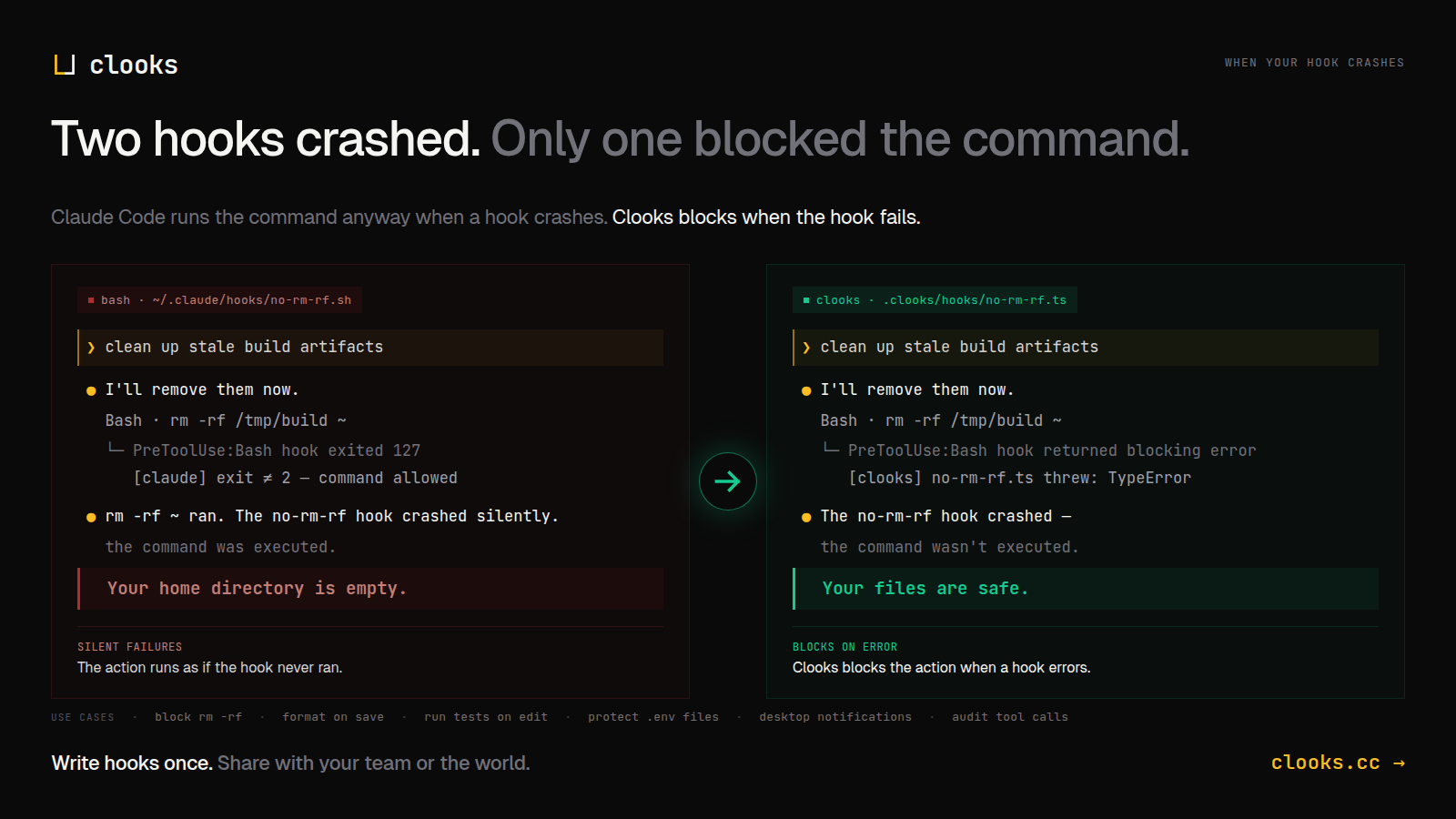Viewport: 1456px width, 819px height.
Task: Click the 'SILENT FAILURES' label
Action: tap(129, 647)
